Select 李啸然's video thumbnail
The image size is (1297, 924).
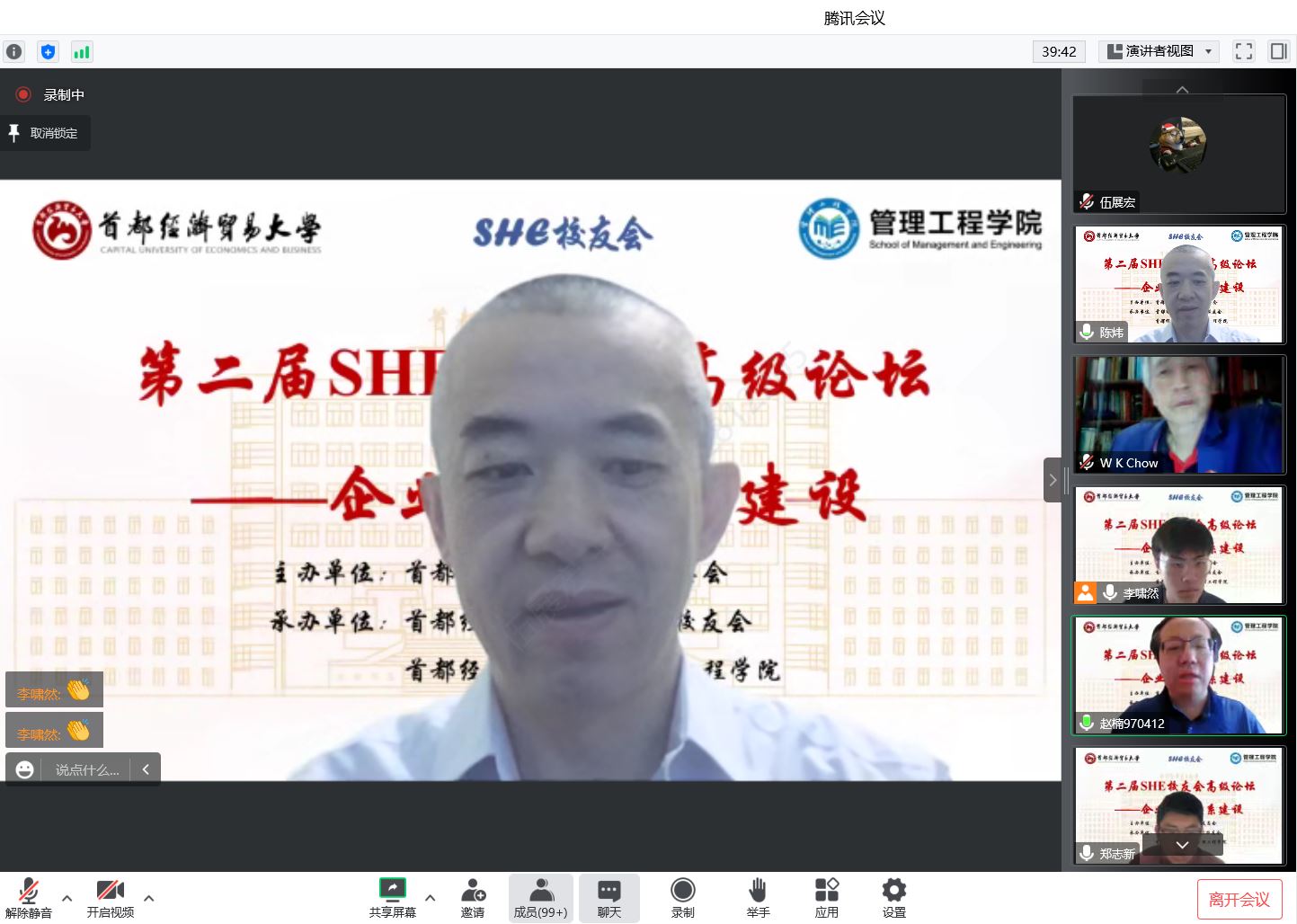(x=1179, y=545)
